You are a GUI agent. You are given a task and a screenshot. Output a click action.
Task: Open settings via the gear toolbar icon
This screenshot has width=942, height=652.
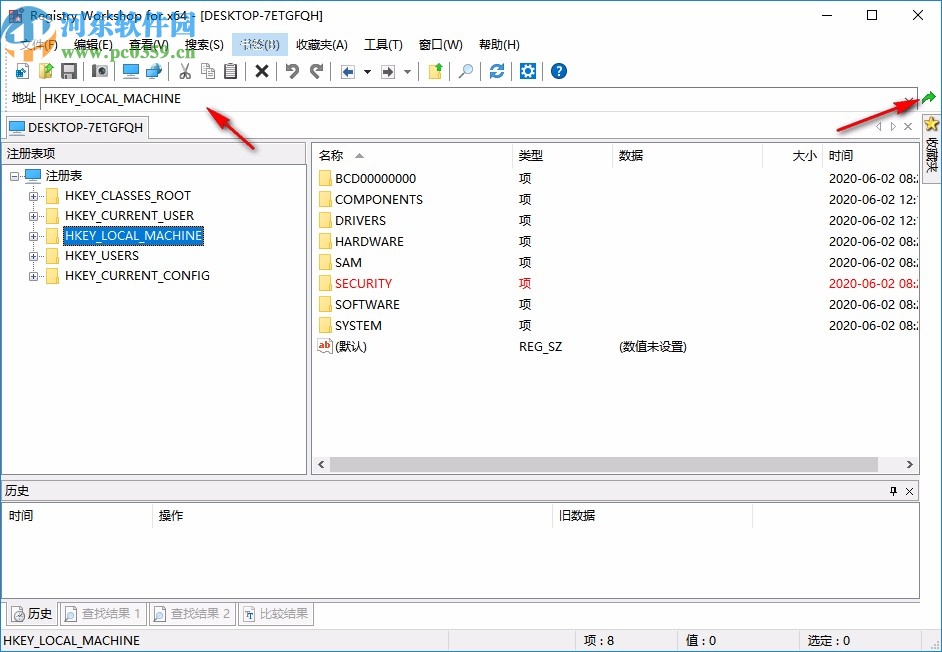click(528, 71)
